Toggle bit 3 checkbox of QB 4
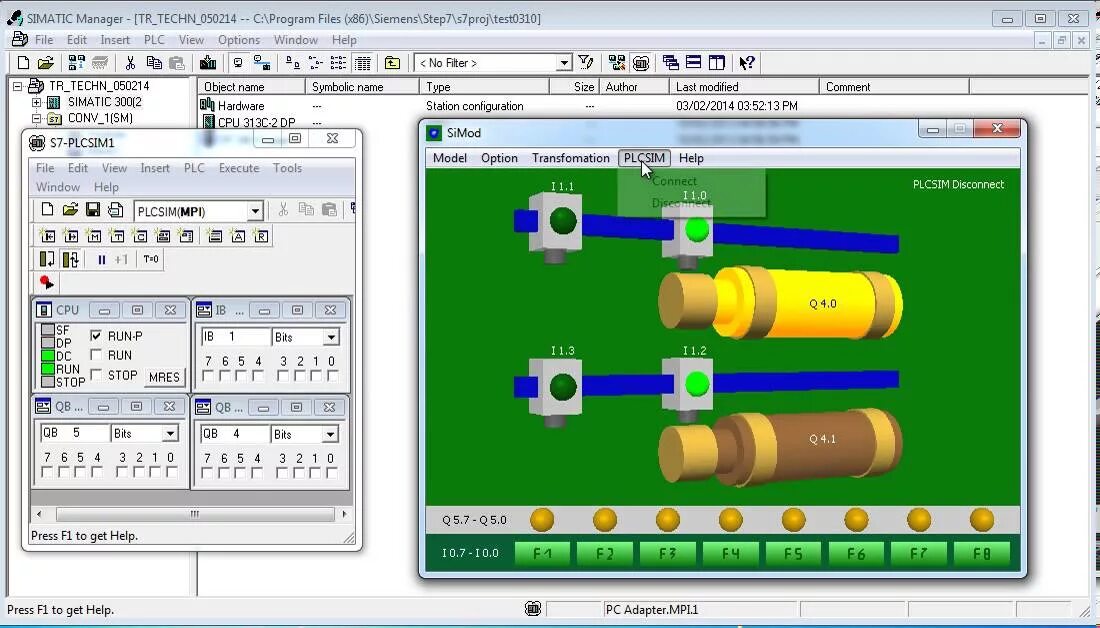 282,473
